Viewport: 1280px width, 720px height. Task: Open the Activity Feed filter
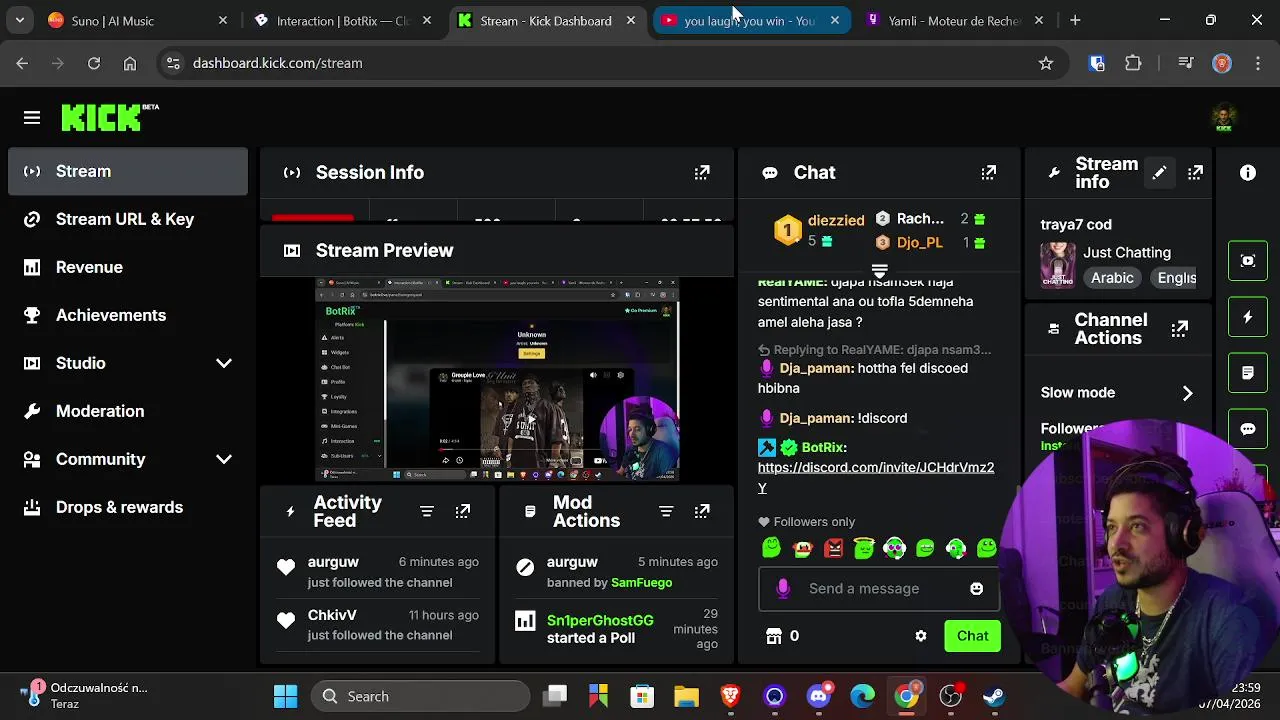point(427,511)
